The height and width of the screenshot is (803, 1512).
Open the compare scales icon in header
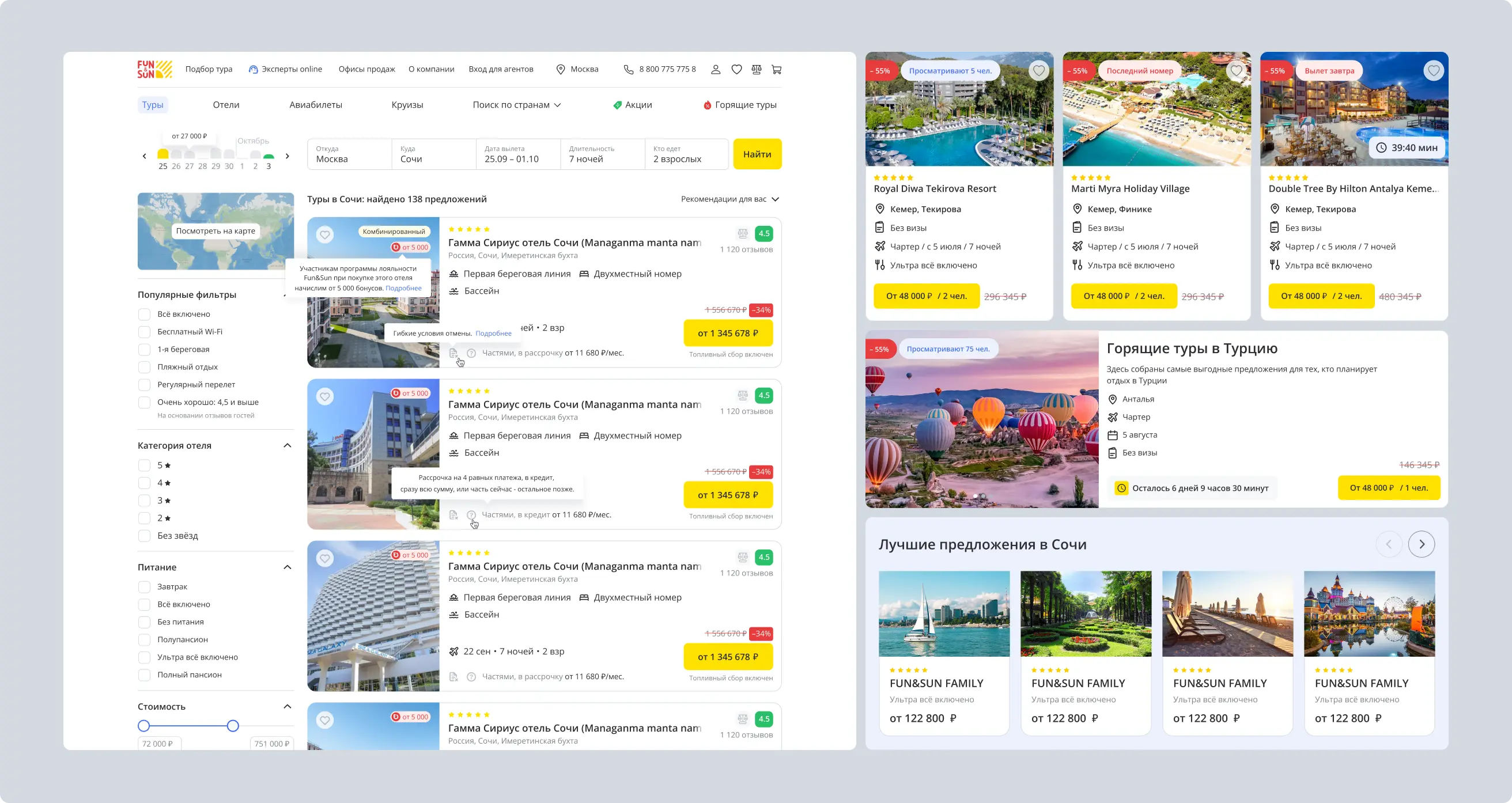[x=757, y=69]
